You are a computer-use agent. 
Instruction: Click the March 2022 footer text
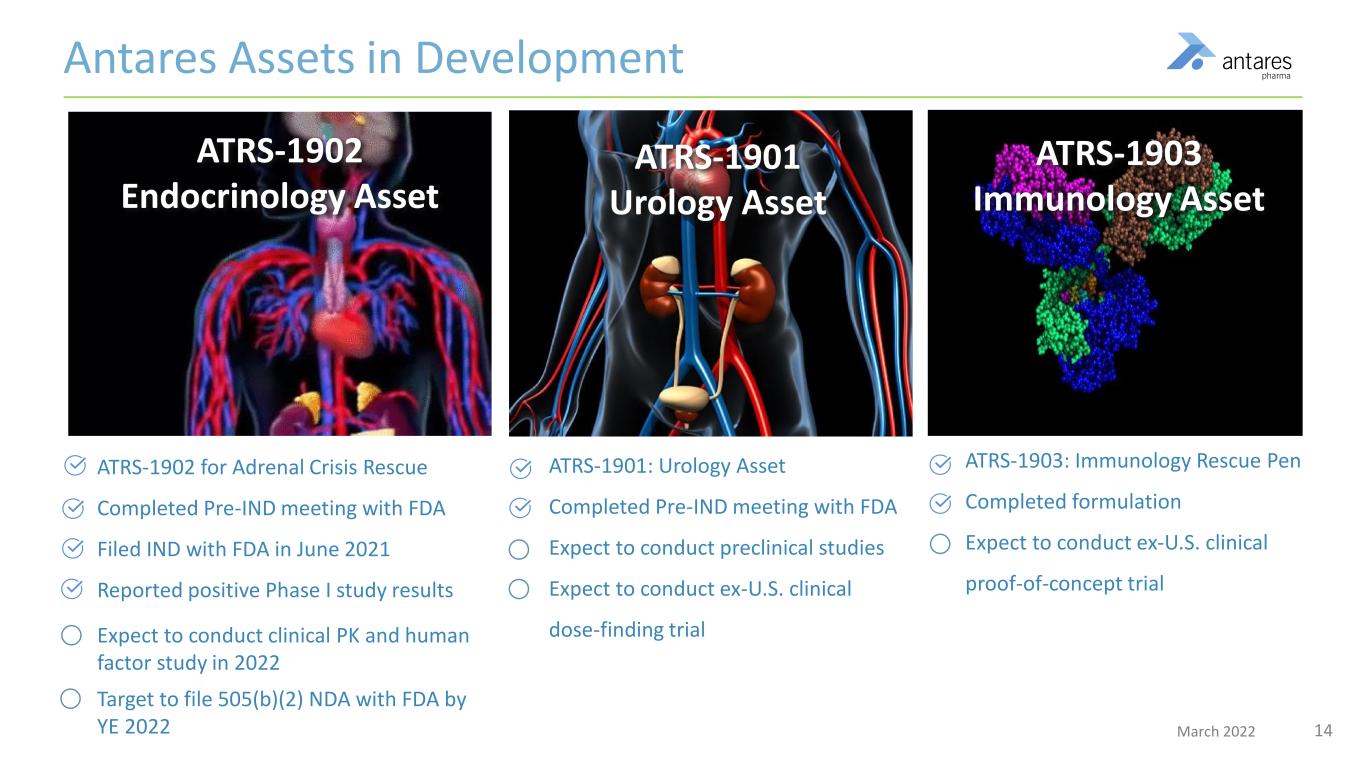pos(1216,731)
